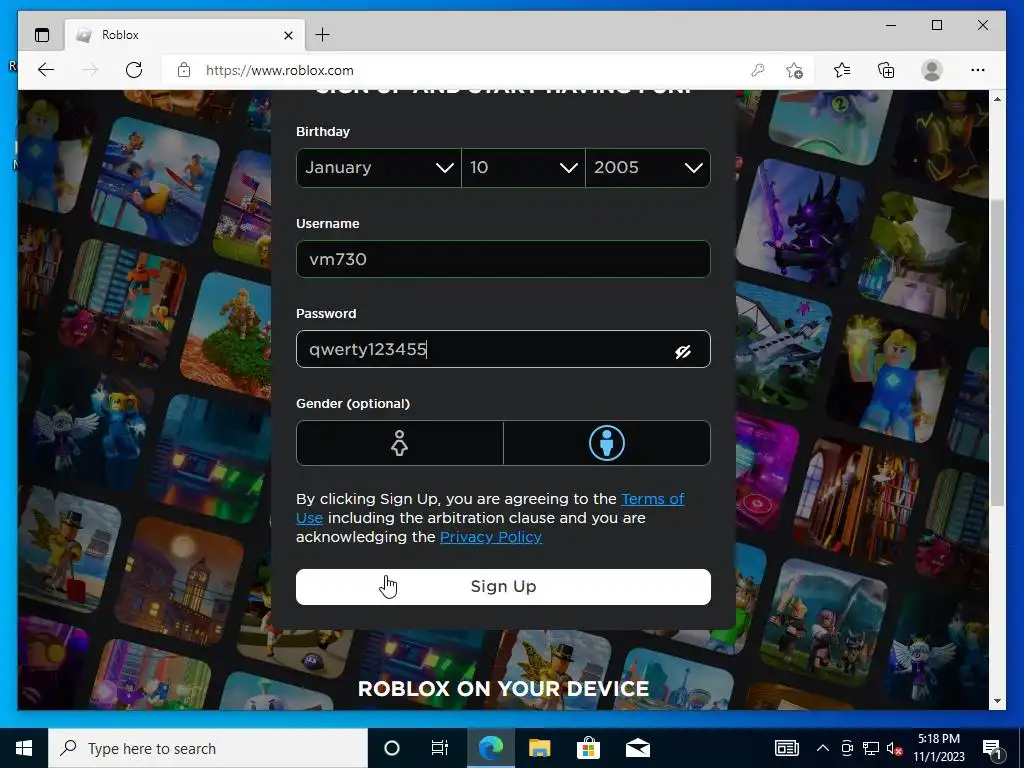Open the Favorites list icon

coord(842,70)
